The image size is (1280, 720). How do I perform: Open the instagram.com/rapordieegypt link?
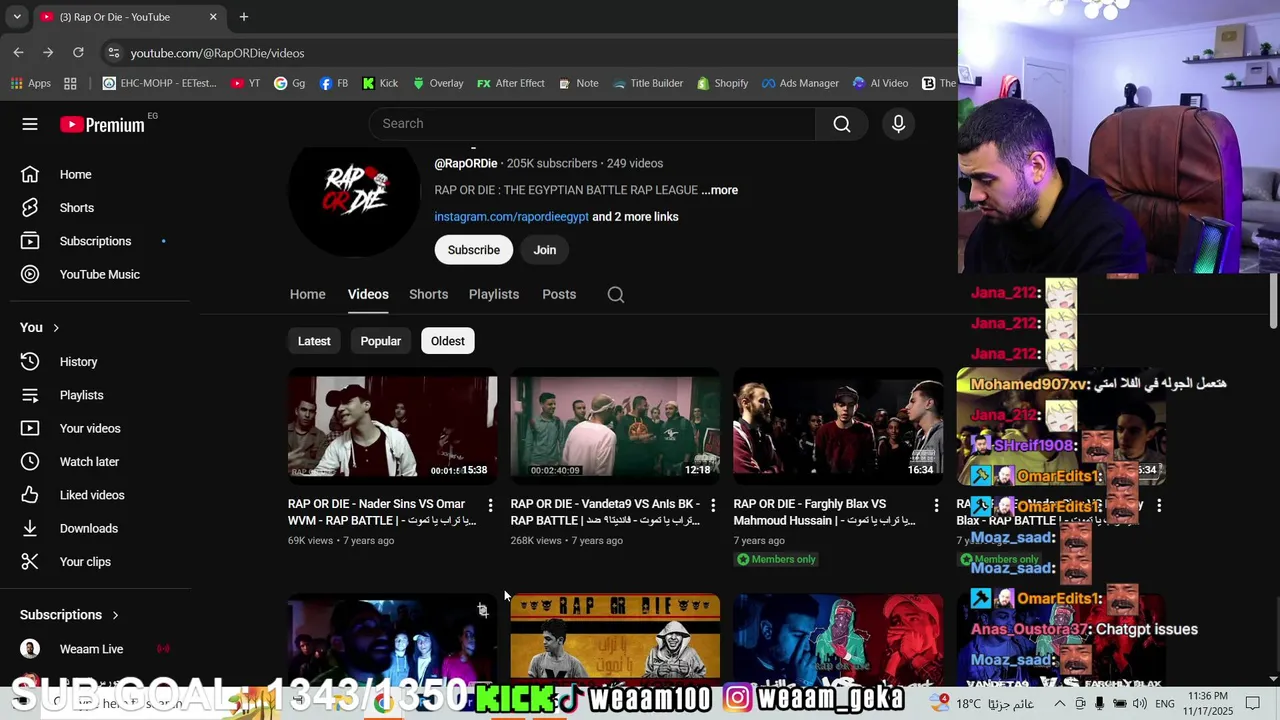[511, 217]
